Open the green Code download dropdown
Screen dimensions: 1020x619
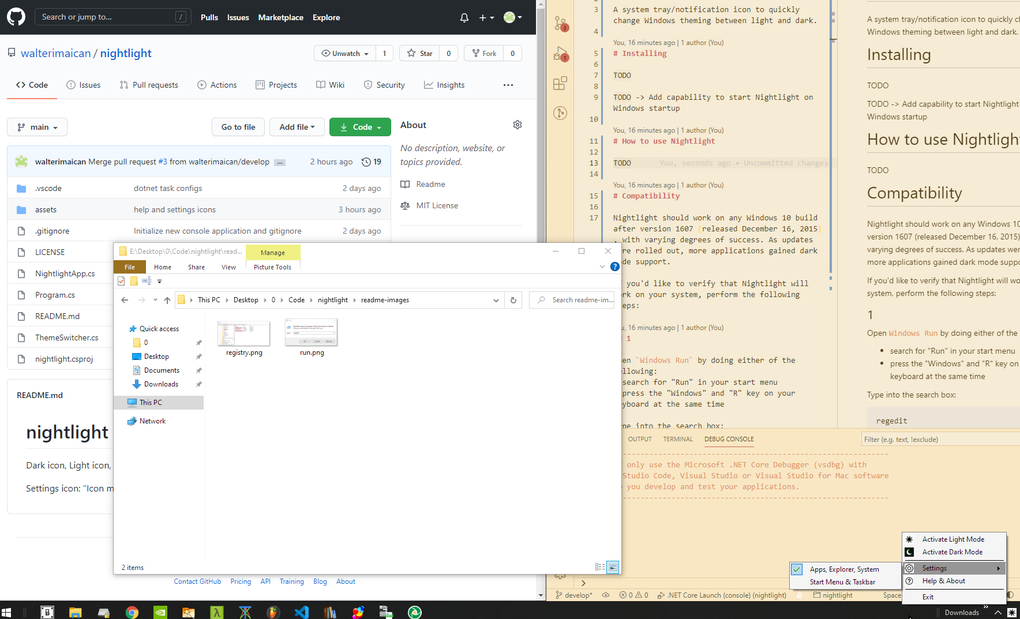coord(360,127)
